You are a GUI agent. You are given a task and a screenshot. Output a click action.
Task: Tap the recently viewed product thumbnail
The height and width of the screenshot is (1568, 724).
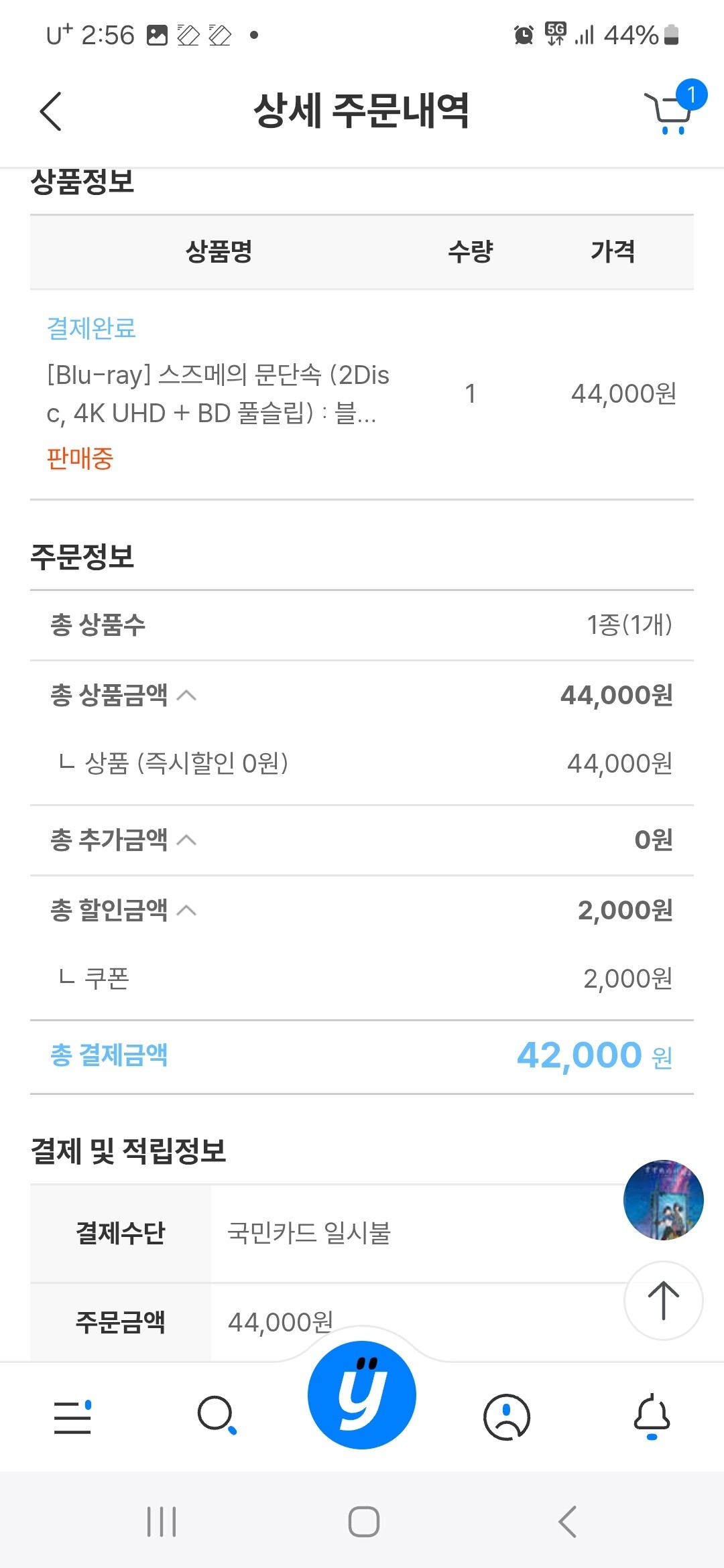(663, 1200)
